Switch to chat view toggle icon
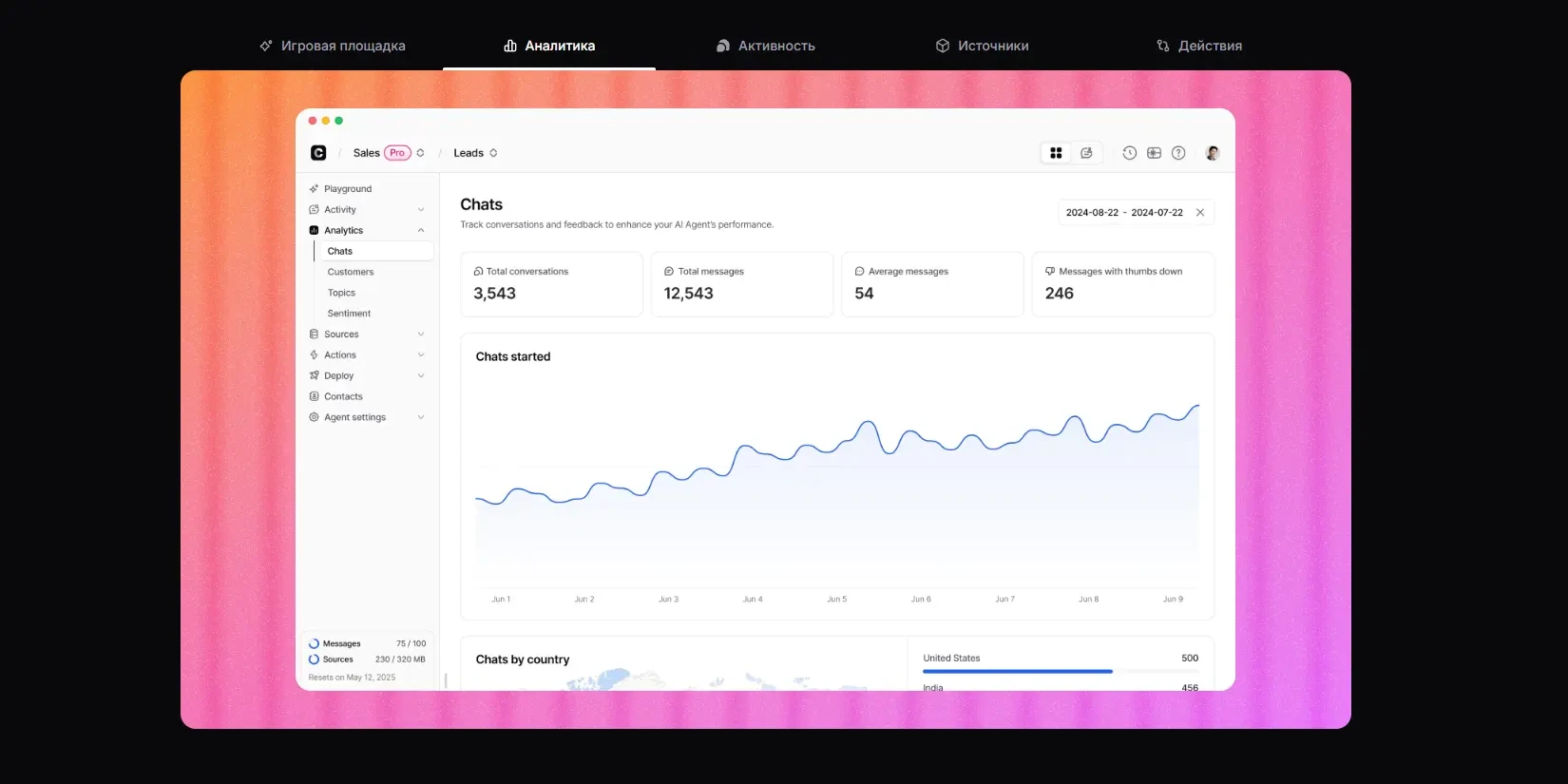The image size is (1568, 784). click(1086, 153)
